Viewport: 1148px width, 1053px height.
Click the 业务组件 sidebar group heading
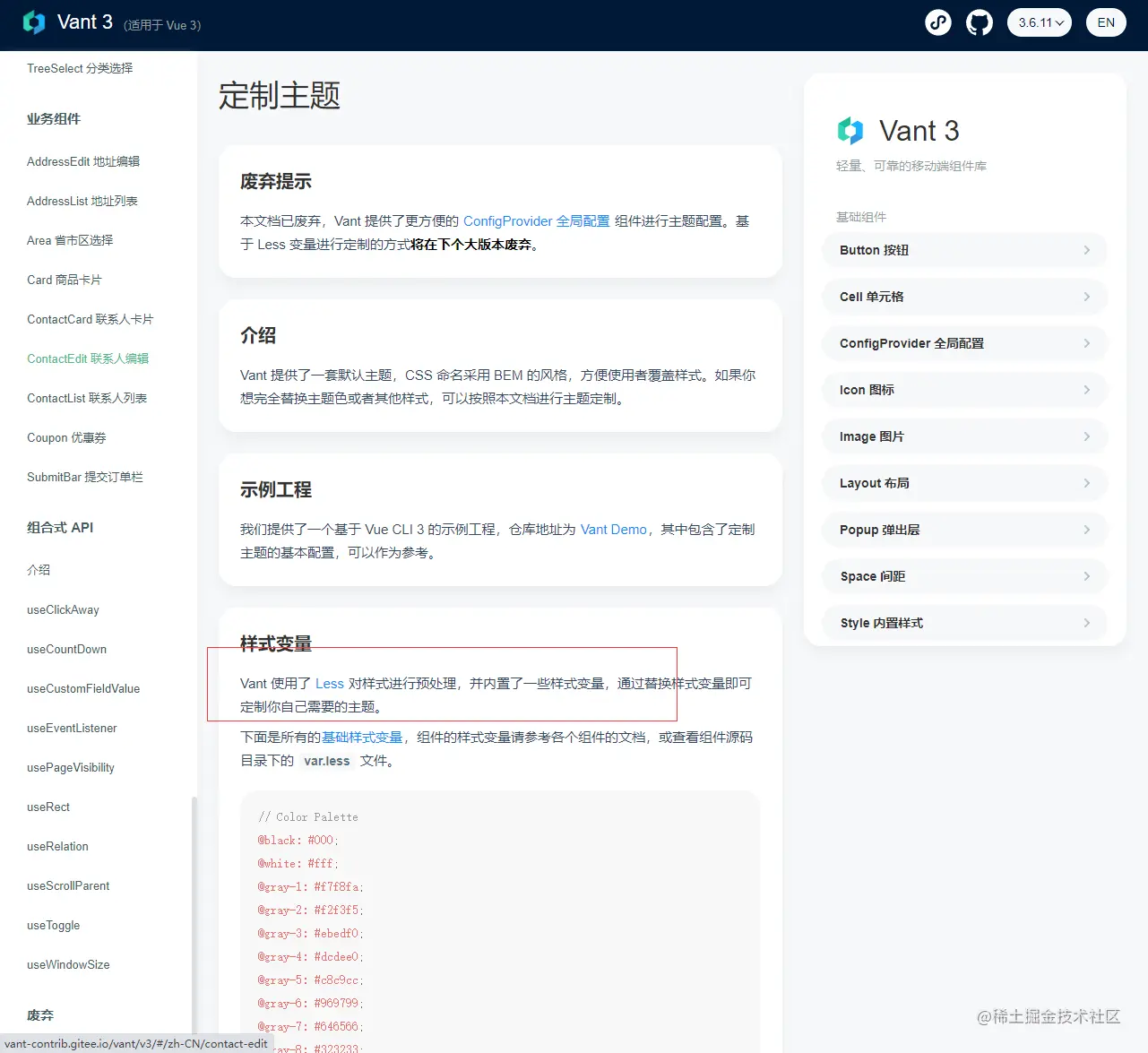pos(54,118)
